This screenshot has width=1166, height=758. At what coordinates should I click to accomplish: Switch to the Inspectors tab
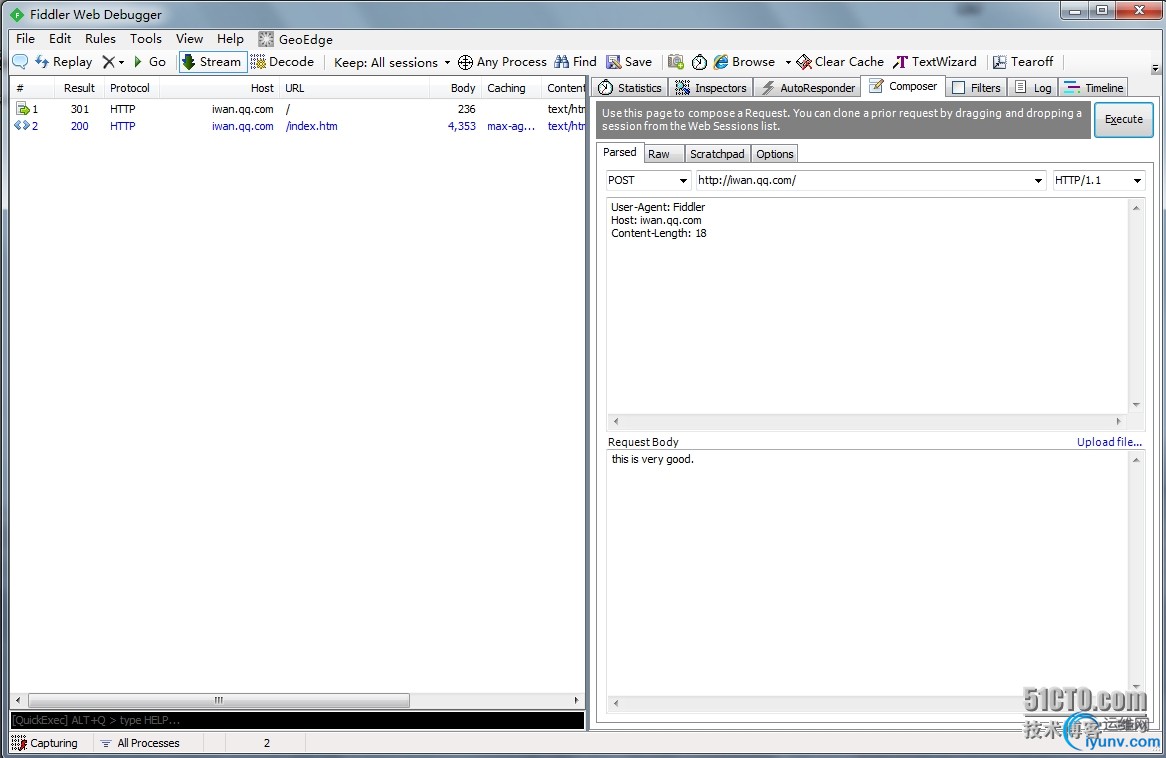(x=711, y=88)
